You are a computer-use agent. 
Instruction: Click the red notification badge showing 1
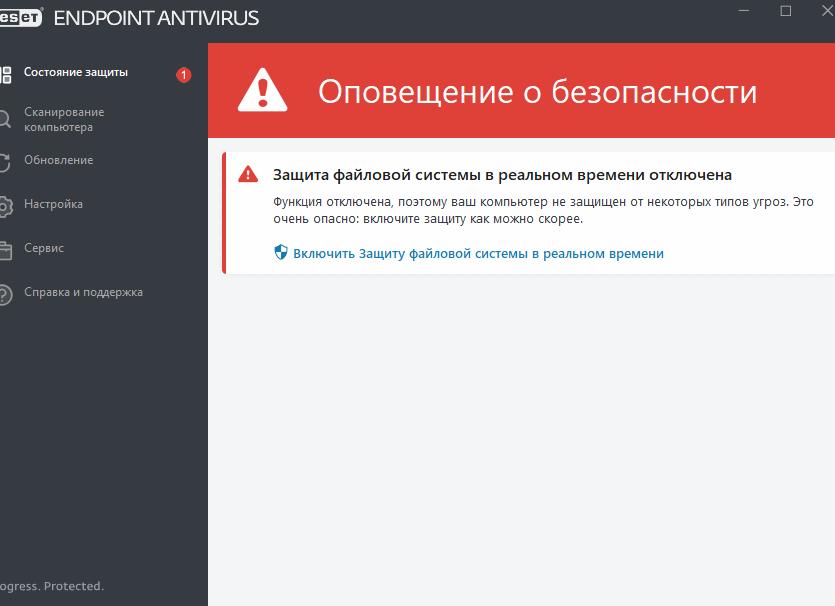[x=184, y=75]
